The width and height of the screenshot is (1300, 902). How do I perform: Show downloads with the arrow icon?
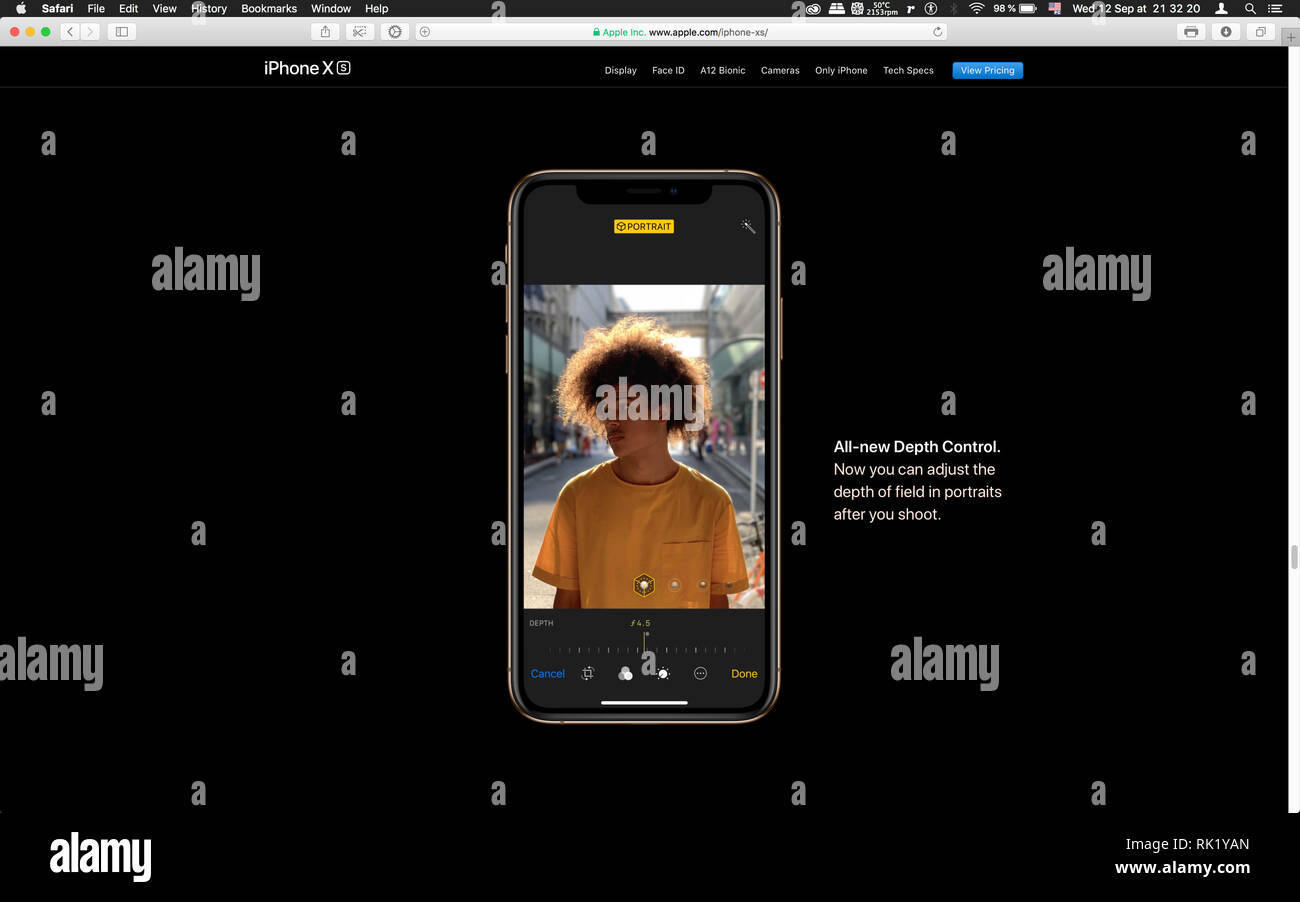(1226, 32)
